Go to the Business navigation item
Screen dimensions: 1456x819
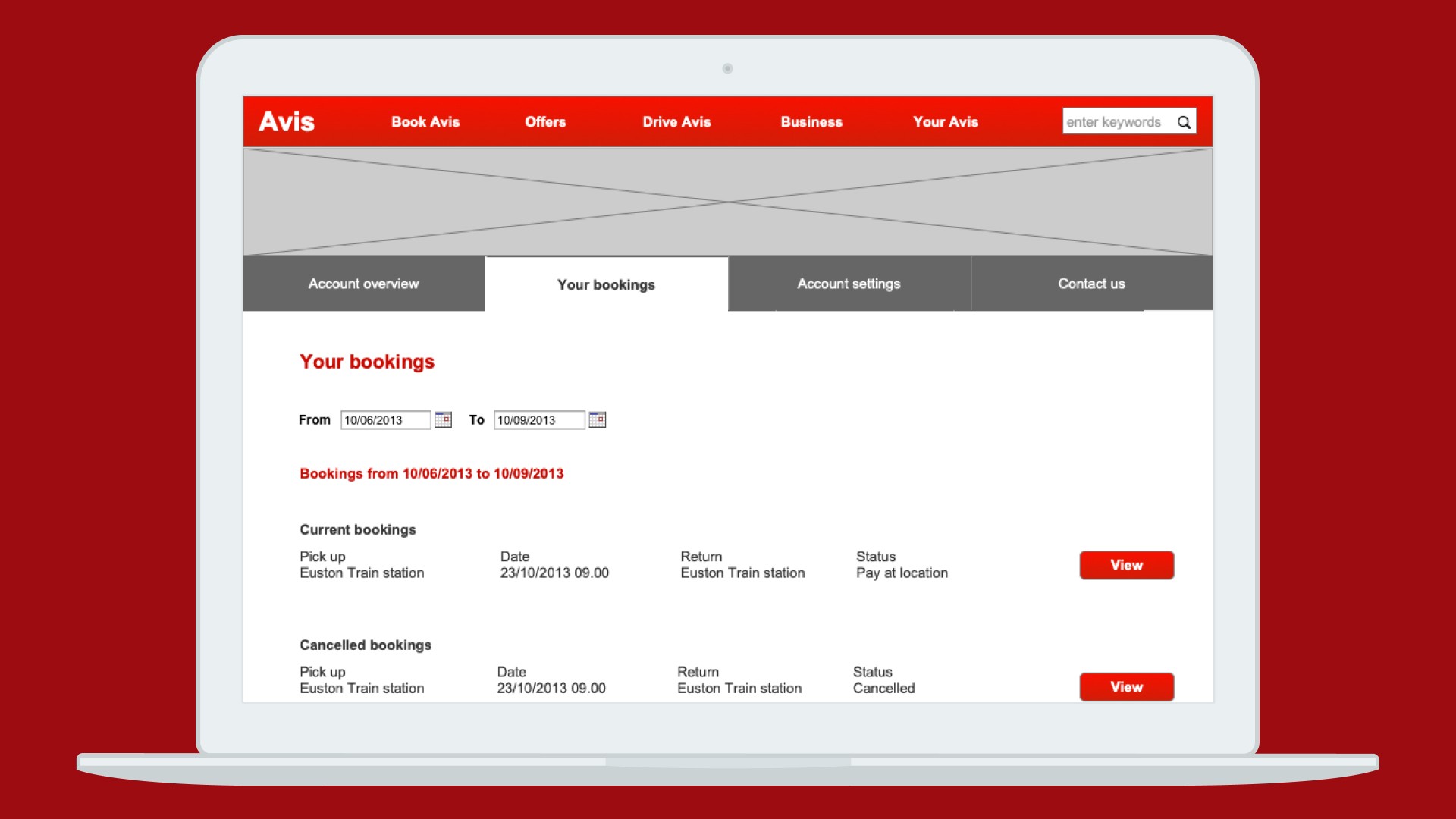(811, 121)
